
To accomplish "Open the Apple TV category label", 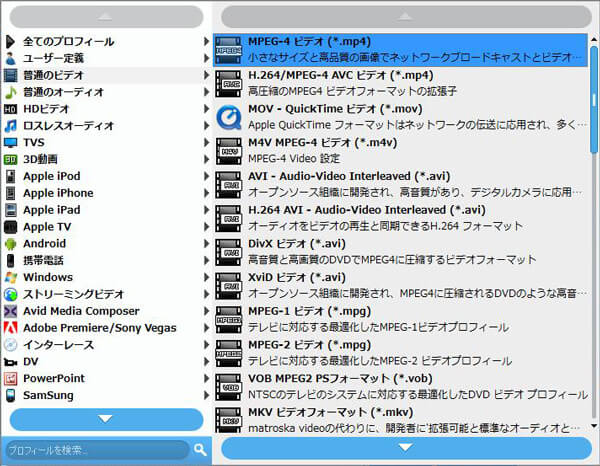I will point(47,227).
